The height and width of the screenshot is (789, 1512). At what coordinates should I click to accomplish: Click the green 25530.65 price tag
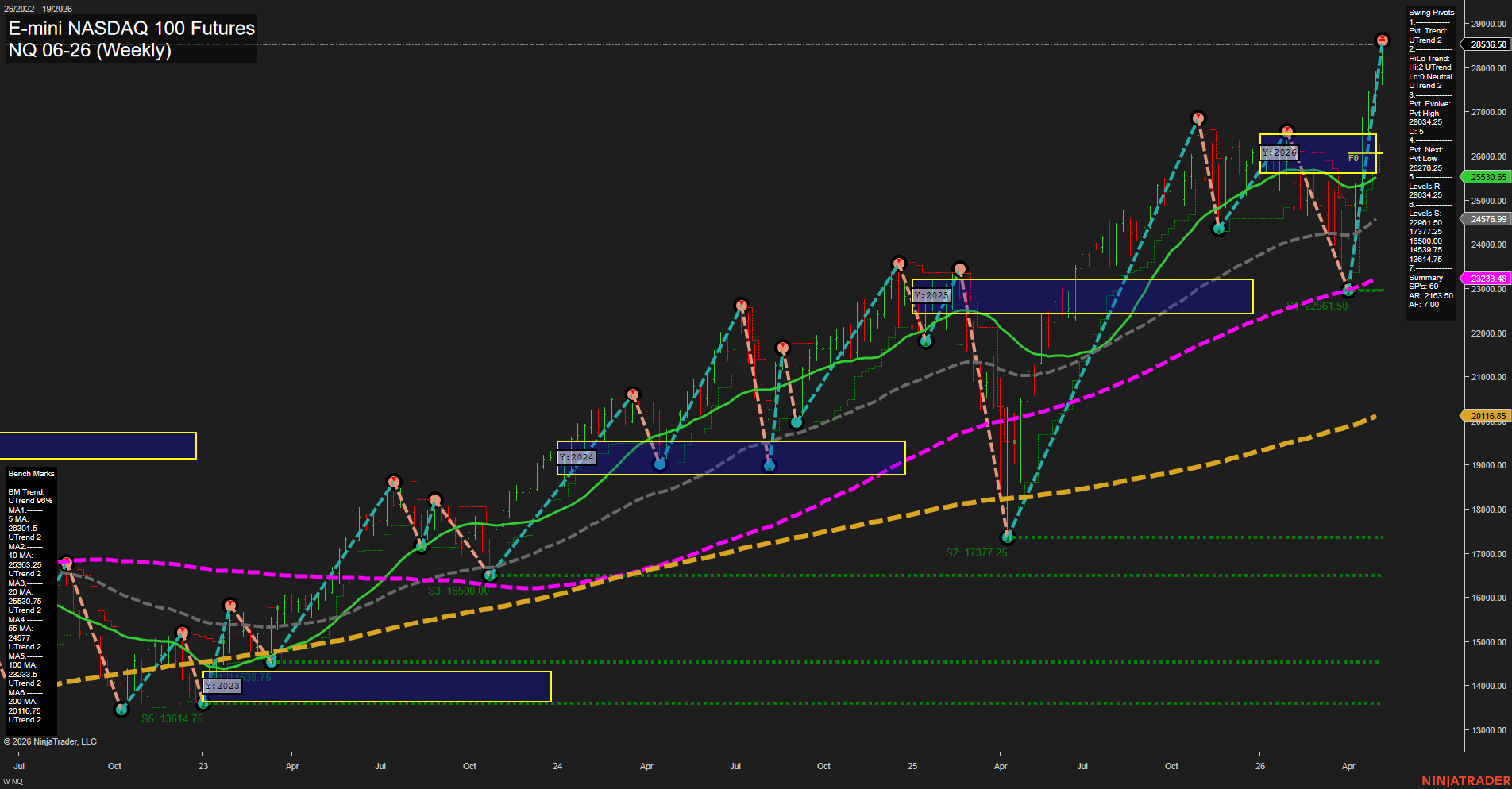tap(1487, 177)
